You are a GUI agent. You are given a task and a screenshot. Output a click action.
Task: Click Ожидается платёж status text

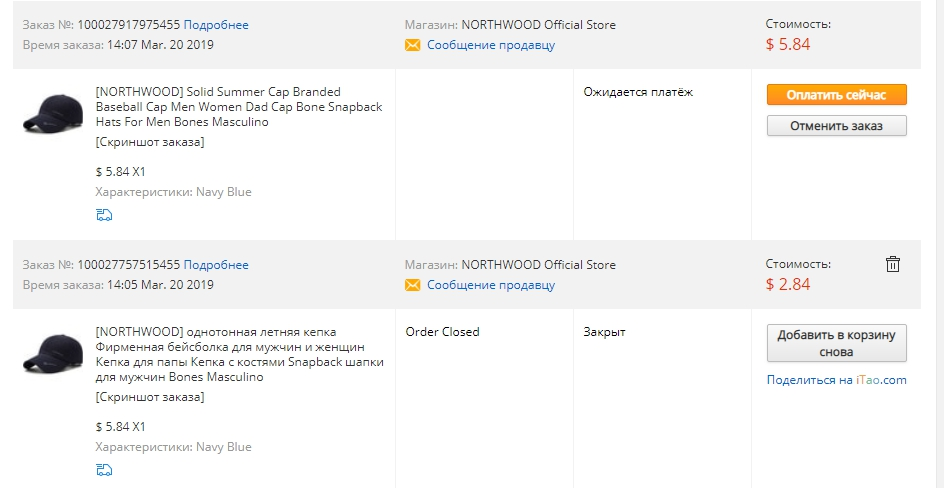pos(638,93)
